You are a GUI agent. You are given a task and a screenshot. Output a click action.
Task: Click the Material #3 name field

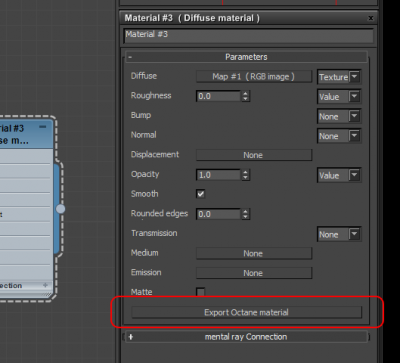click(x=249, y=36)
